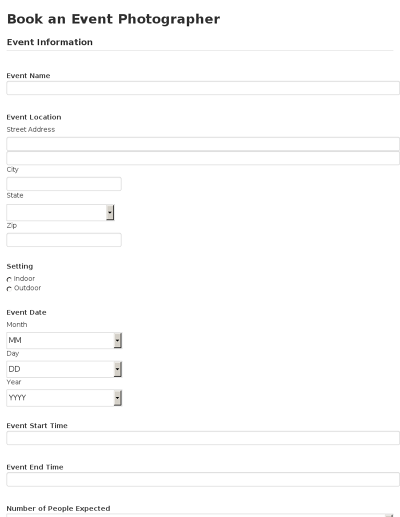Open the Year YYYY dropdown

pos(64,398)
